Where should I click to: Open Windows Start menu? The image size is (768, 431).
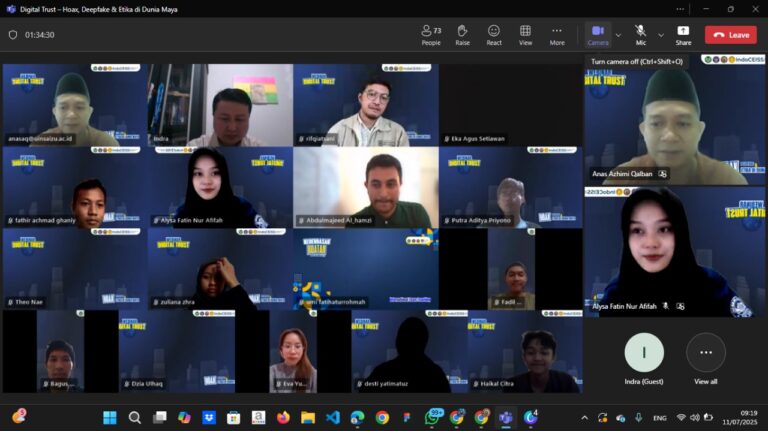(109, 417)
